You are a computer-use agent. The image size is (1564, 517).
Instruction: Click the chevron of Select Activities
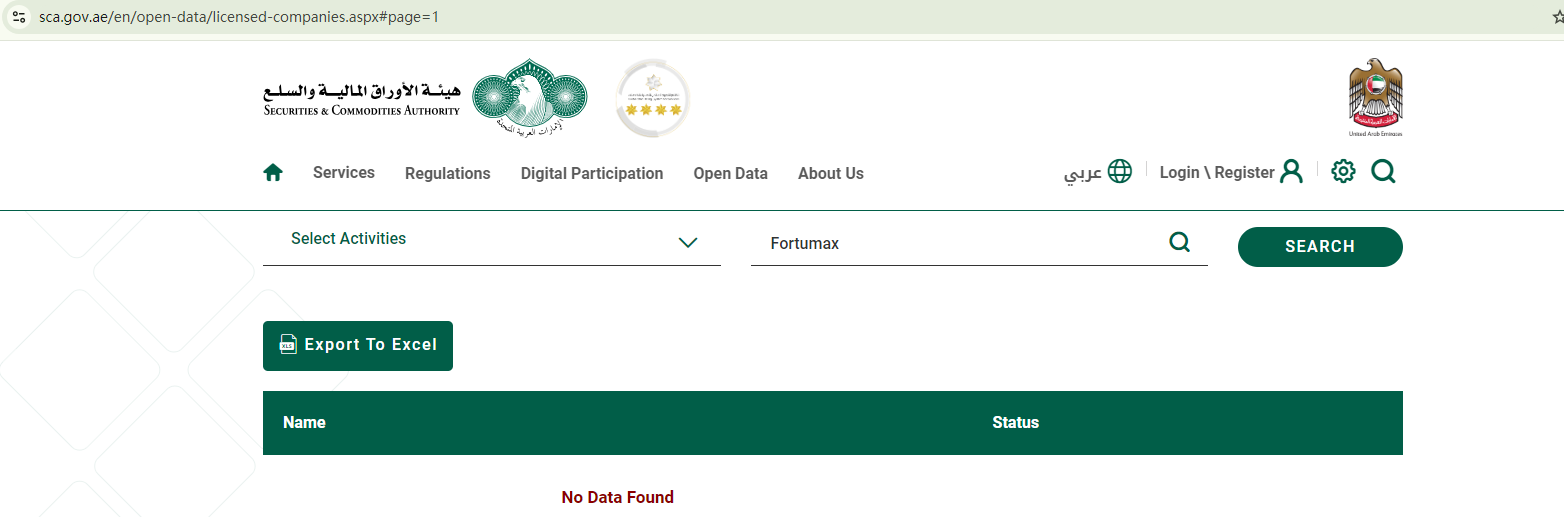pos(688,242)
